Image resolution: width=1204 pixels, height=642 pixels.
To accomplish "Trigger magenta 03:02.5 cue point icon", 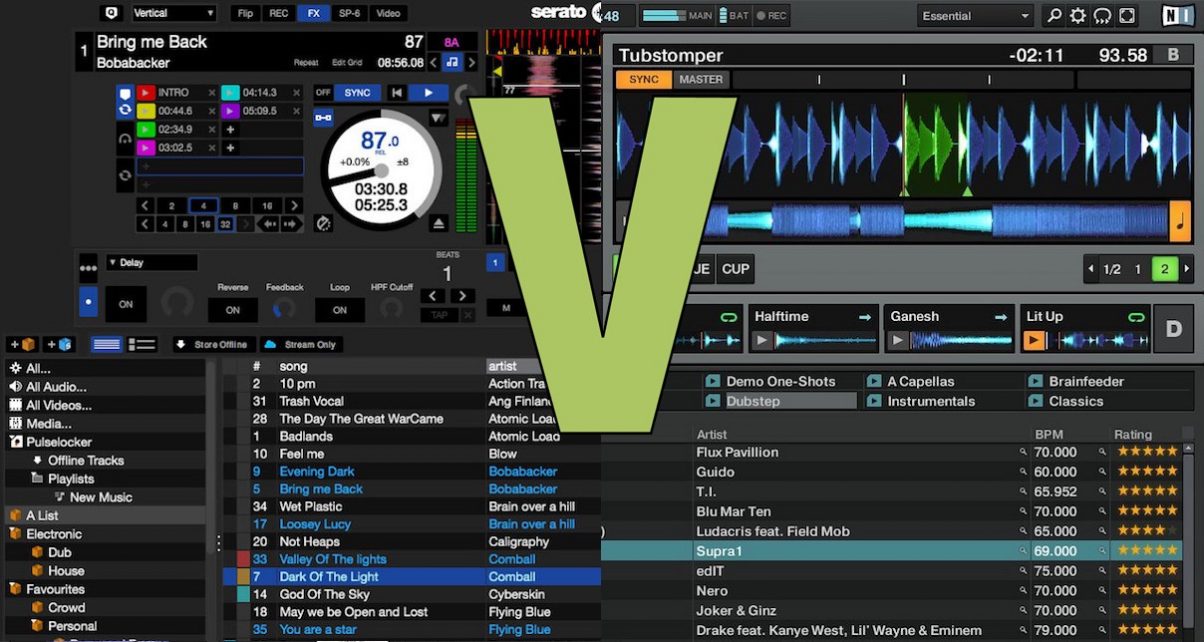I will point(145,148).
